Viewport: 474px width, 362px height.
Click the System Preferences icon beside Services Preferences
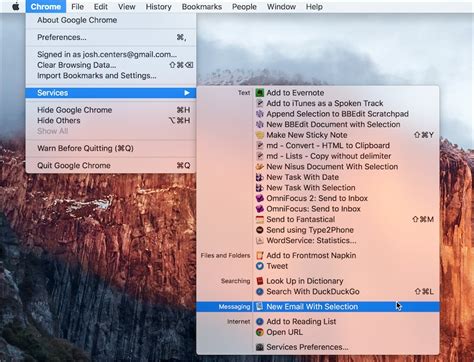260,347
